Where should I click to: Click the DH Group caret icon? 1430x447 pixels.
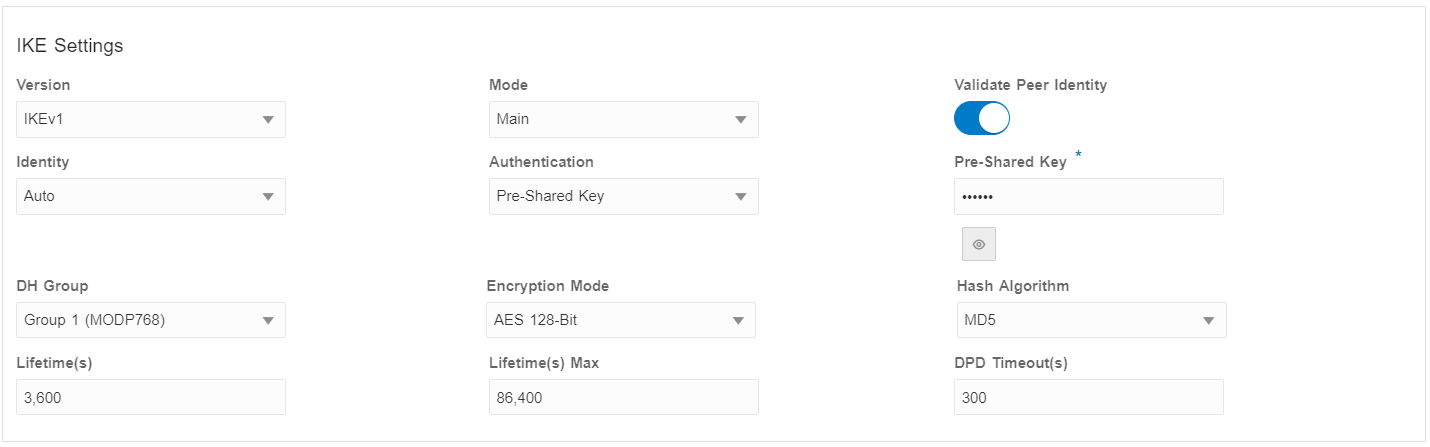[268, 321]
